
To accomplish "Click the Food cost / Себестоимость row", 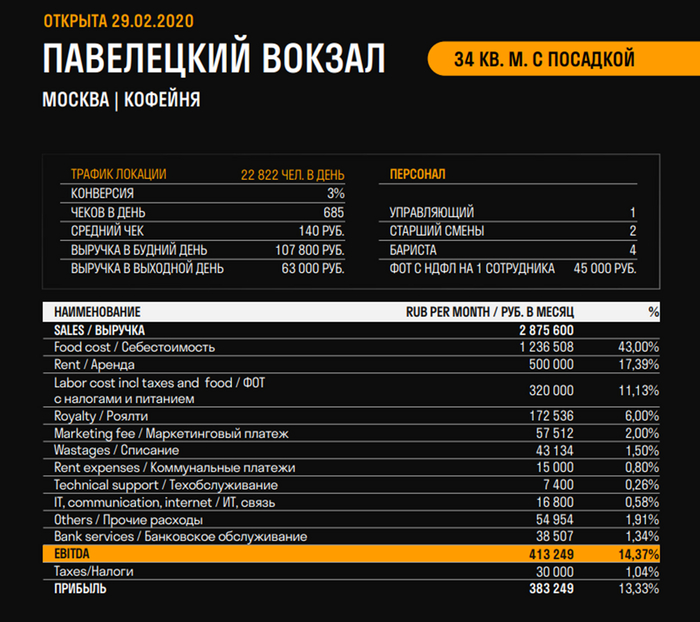I will (x=351, y=347).
